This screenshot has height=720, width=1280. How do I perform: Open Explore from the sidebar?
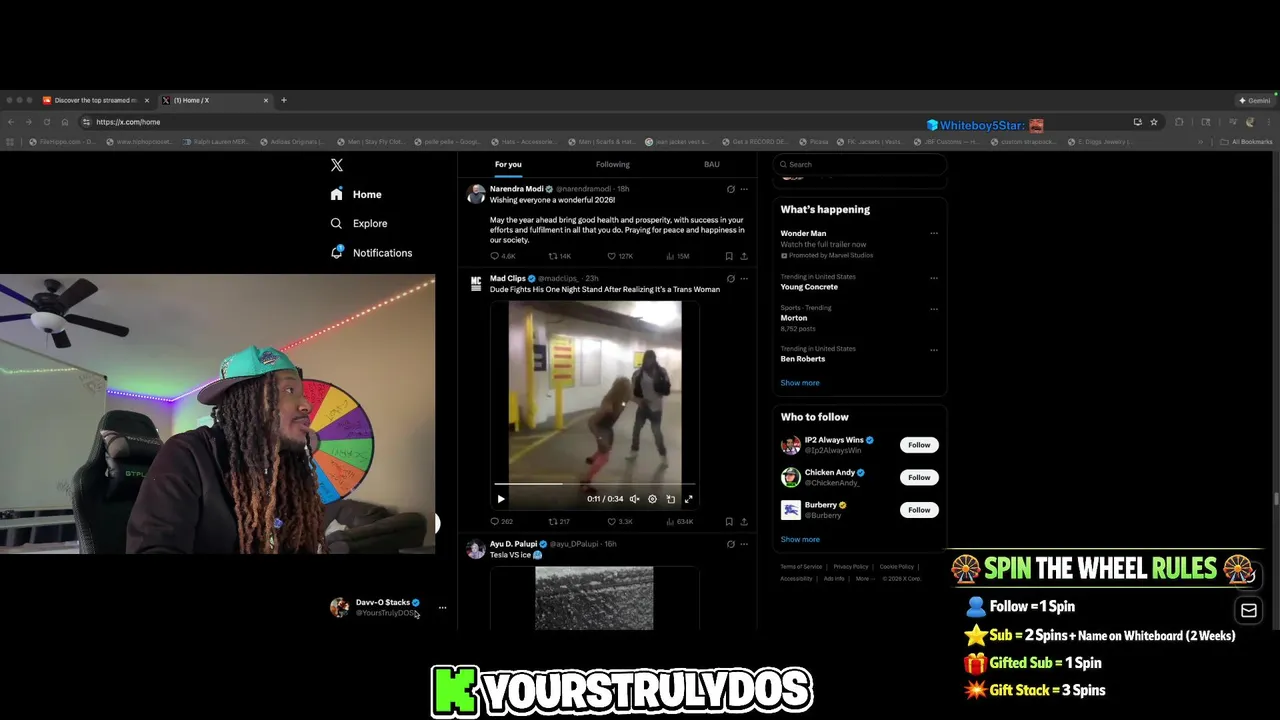(x=358, y=223)
